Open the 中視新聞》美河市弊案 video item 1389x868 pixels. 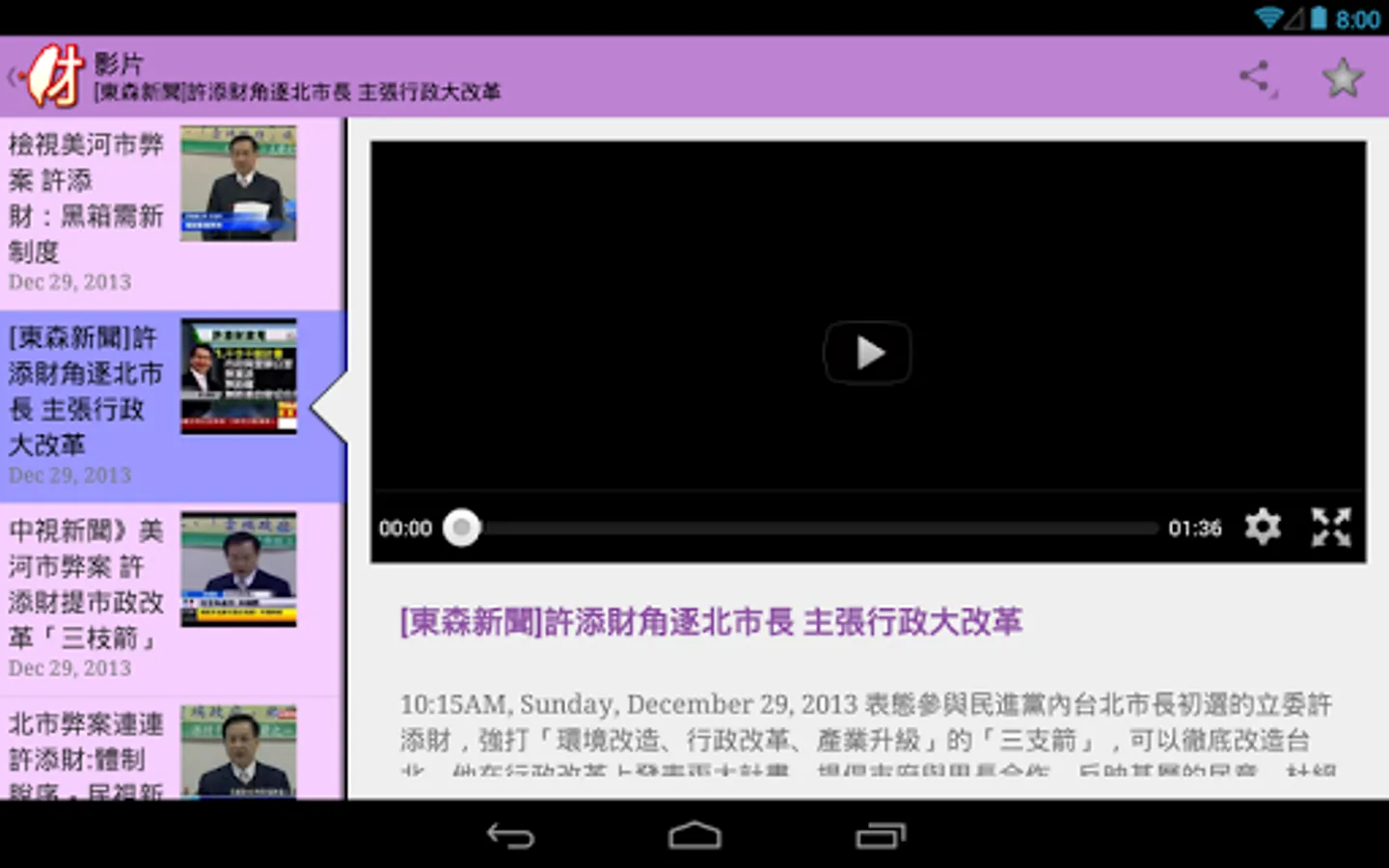[172, 600]
